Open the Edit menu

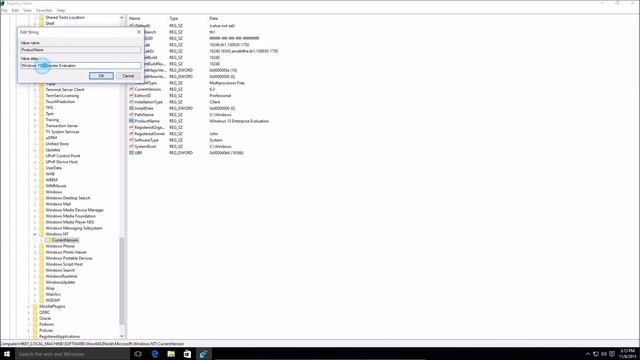pyautogui.click(x=15, y=10)
